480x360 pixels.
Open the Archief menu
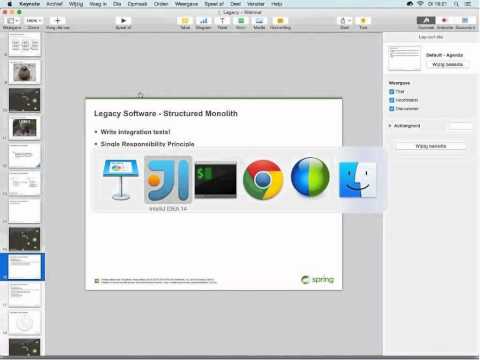point(54,4)
